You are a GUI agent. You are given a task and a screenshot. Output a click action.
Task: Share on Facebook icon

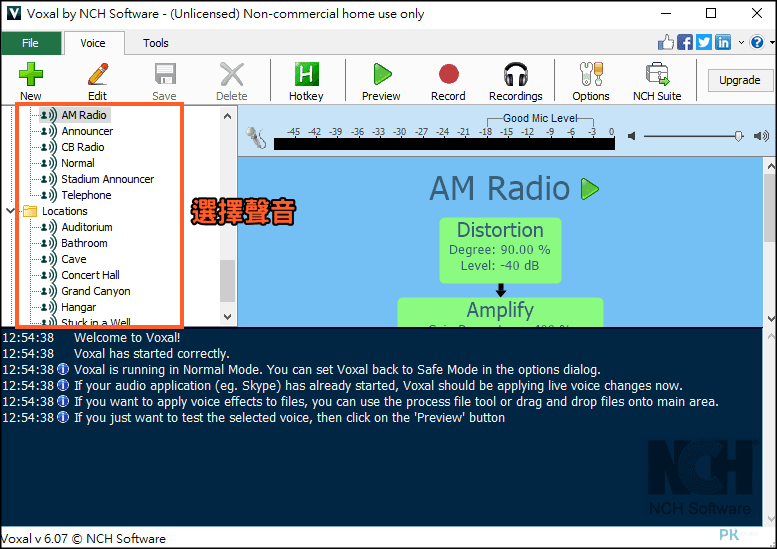(x=685, y=42)
